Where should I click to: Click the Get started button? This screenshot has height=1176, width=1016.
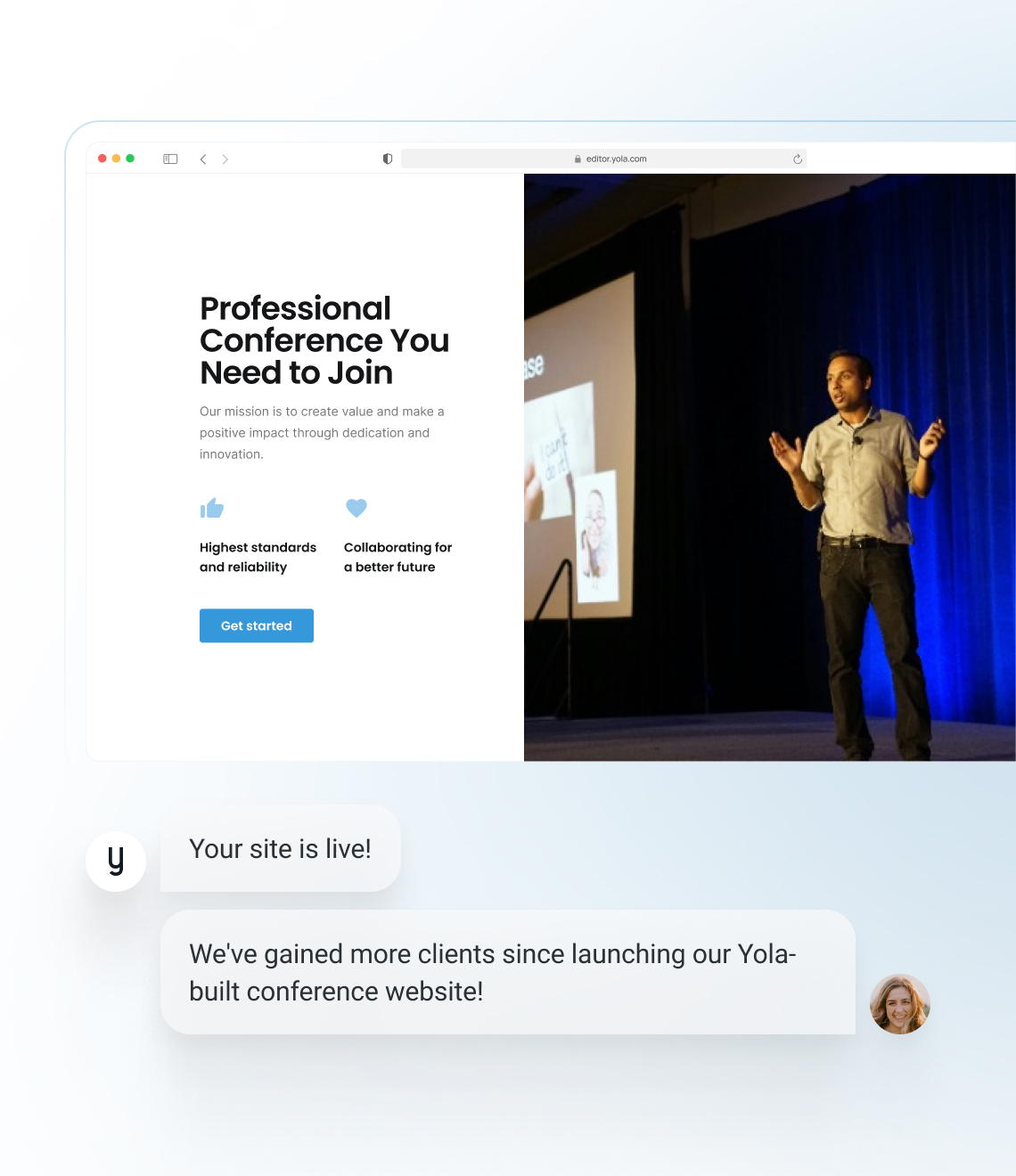[x=257, y=625]
